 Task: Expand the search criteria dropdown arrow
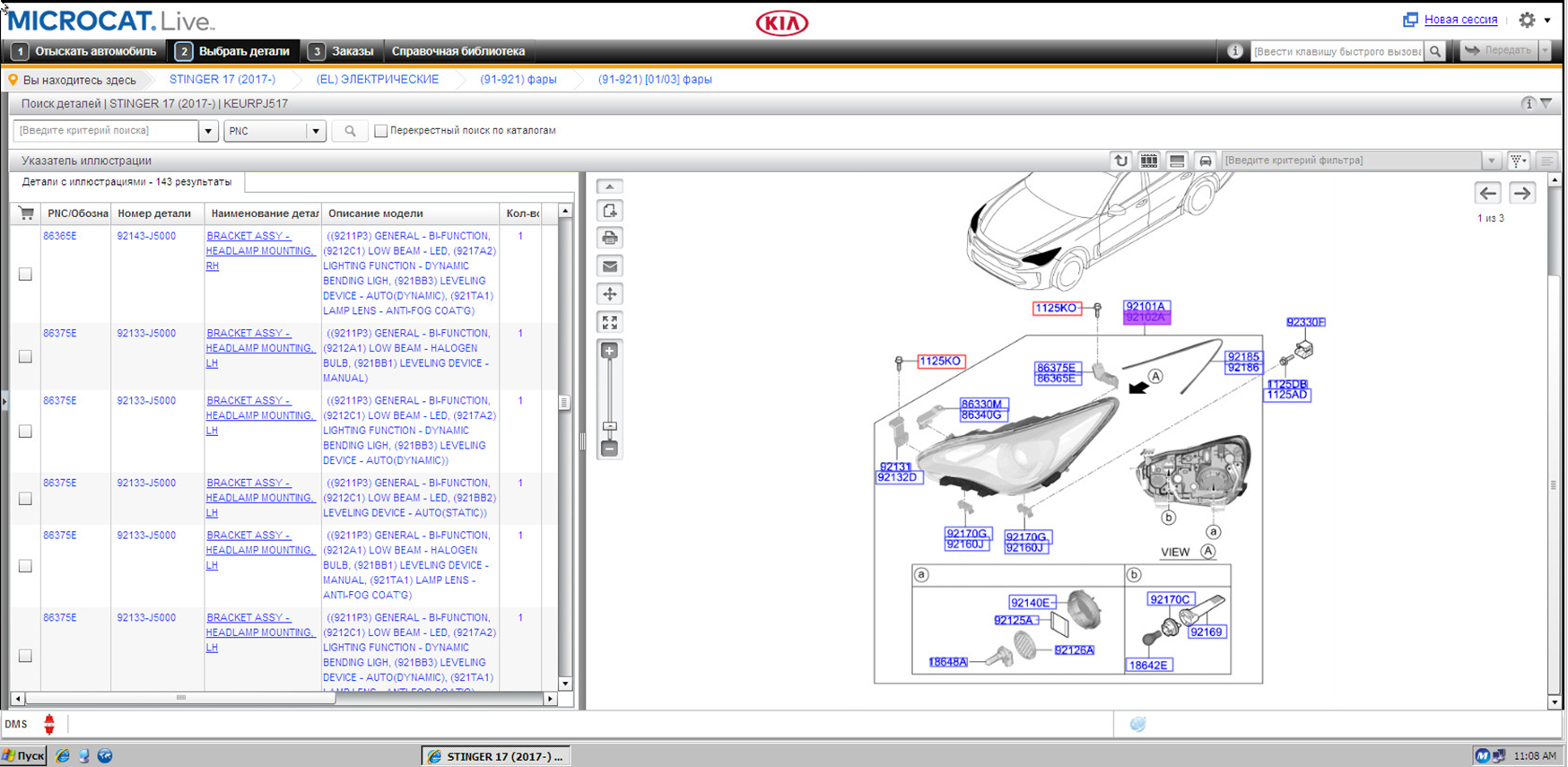tap(208, 131)
